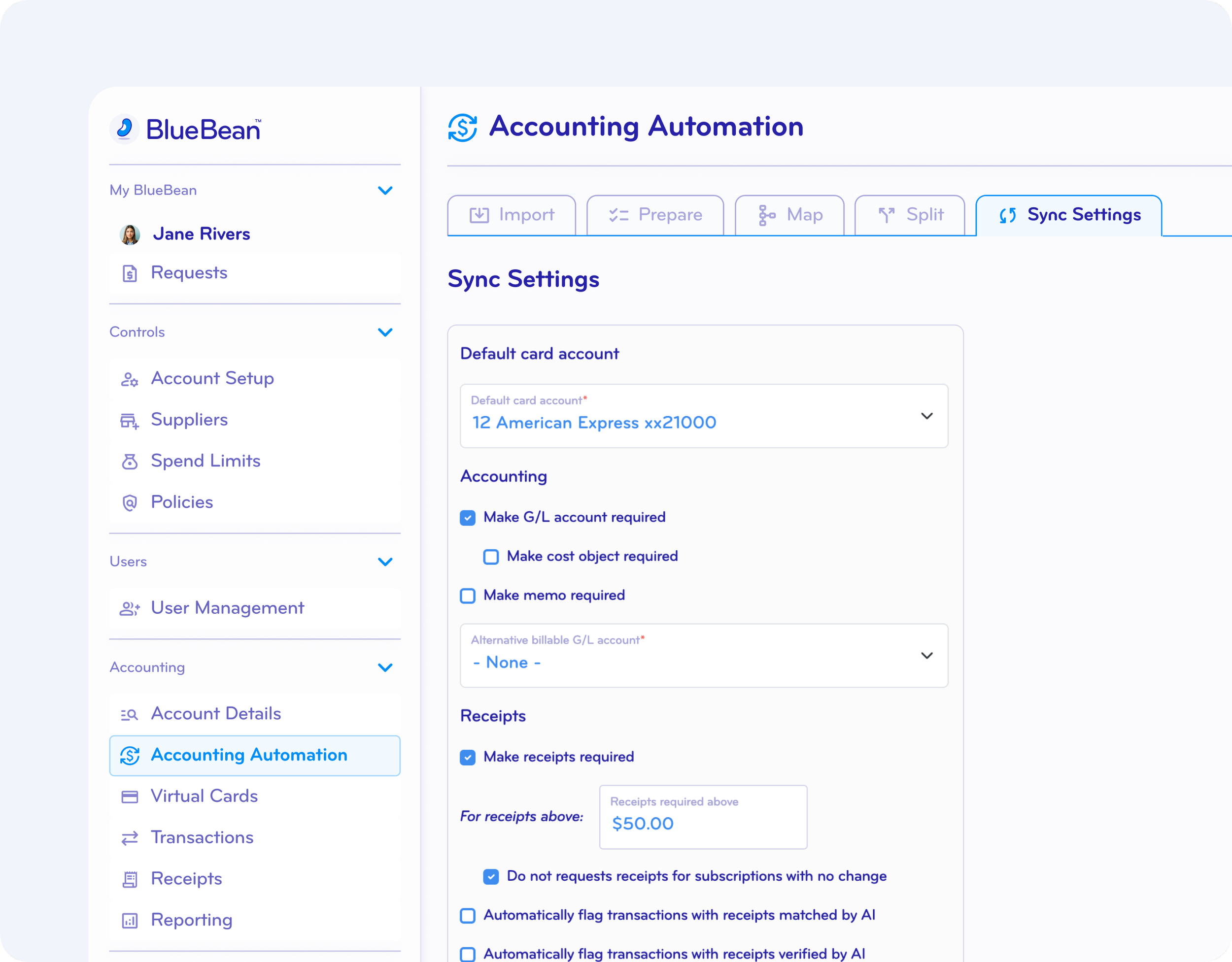1232x962 pixels.
Task: Open User Management
Action: click(x=227, y=608)
